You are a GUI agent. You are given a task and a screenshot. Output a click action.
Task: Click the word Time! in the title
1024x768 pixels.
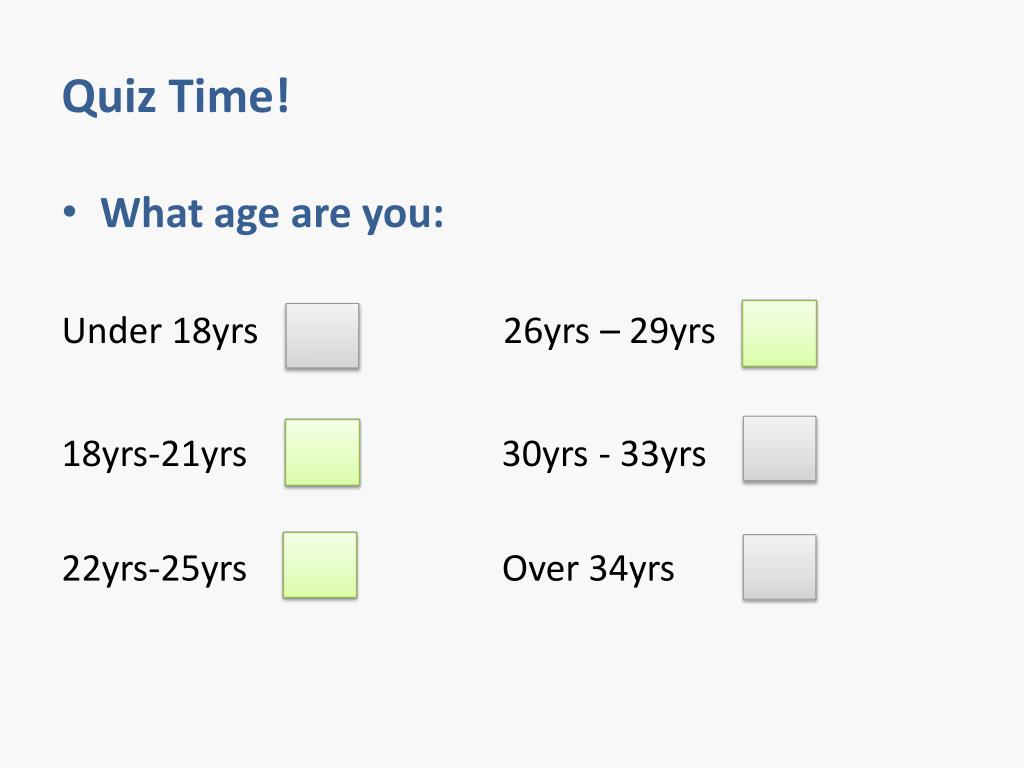229,95
